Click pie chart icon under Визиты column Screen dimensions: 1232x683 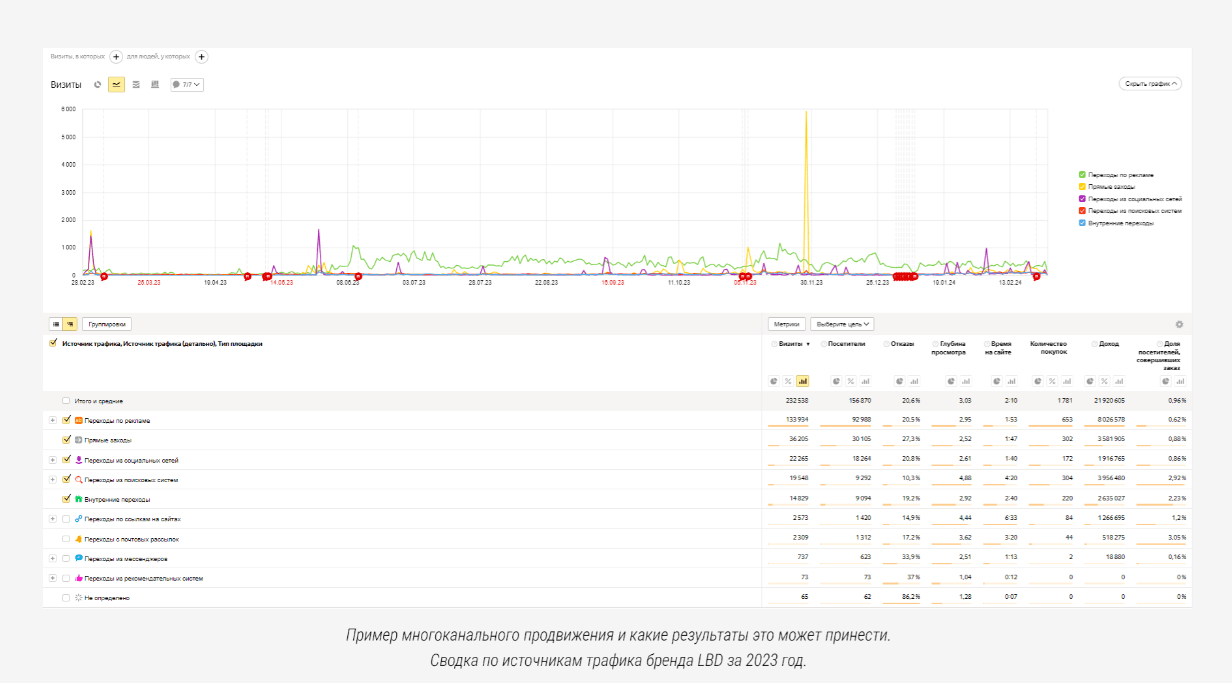(x=775, y=381)
